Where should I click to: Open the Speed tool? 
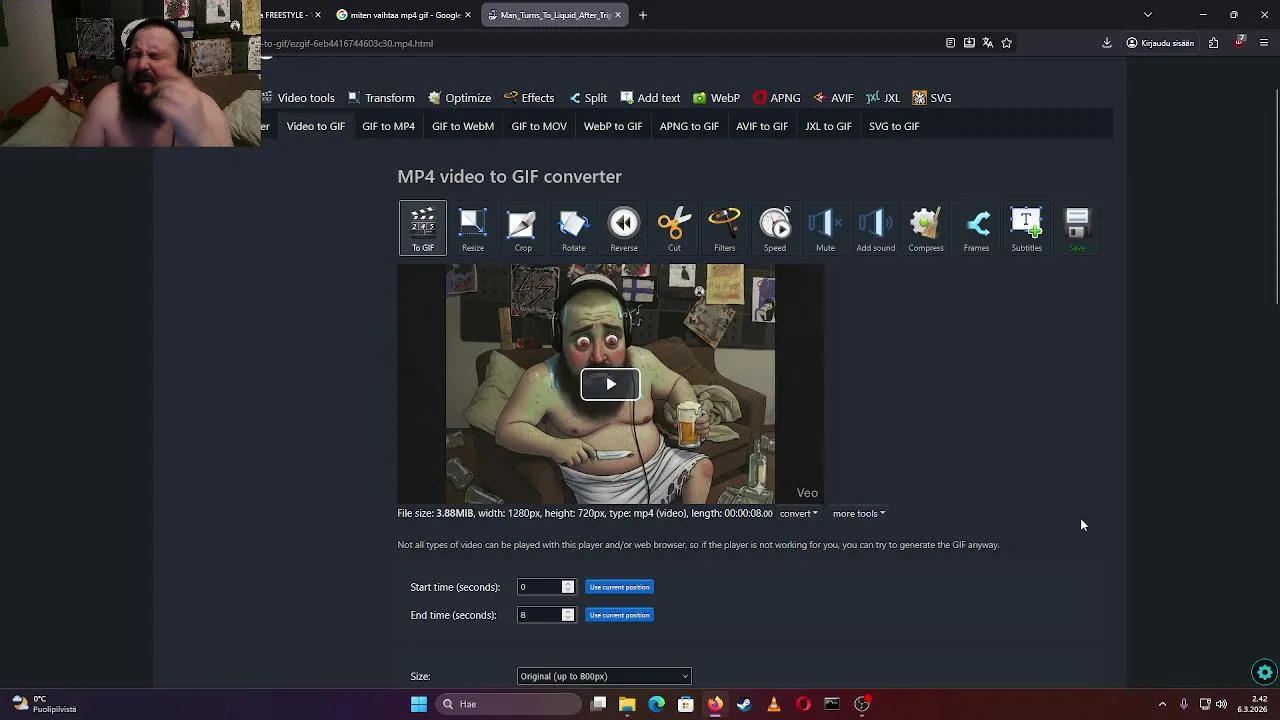click(x=775, y=228)
